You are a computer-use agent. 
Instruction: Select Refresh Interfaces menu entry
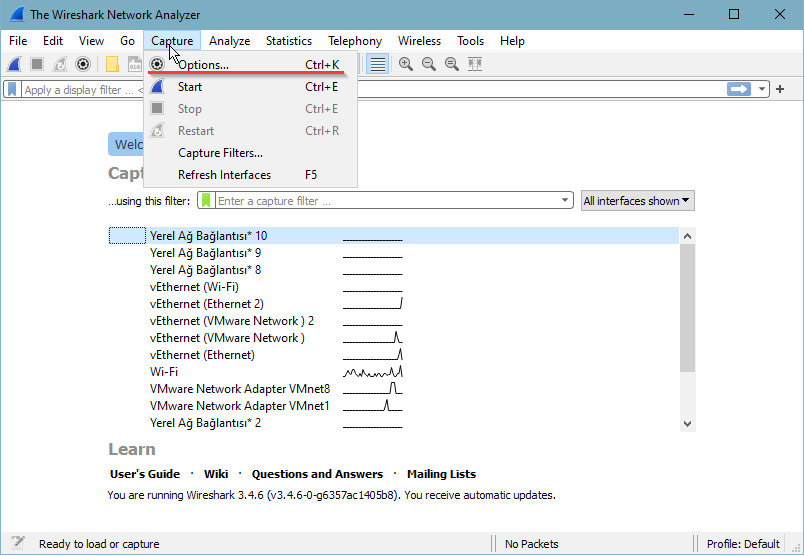coord(250,175)
